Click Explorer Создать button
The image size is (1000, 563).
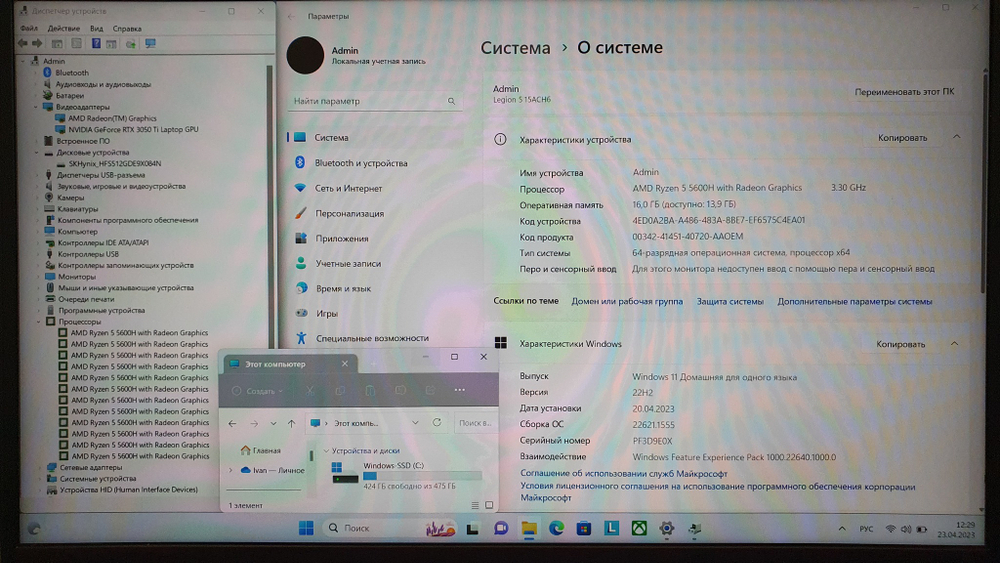[x=258, y=391]
